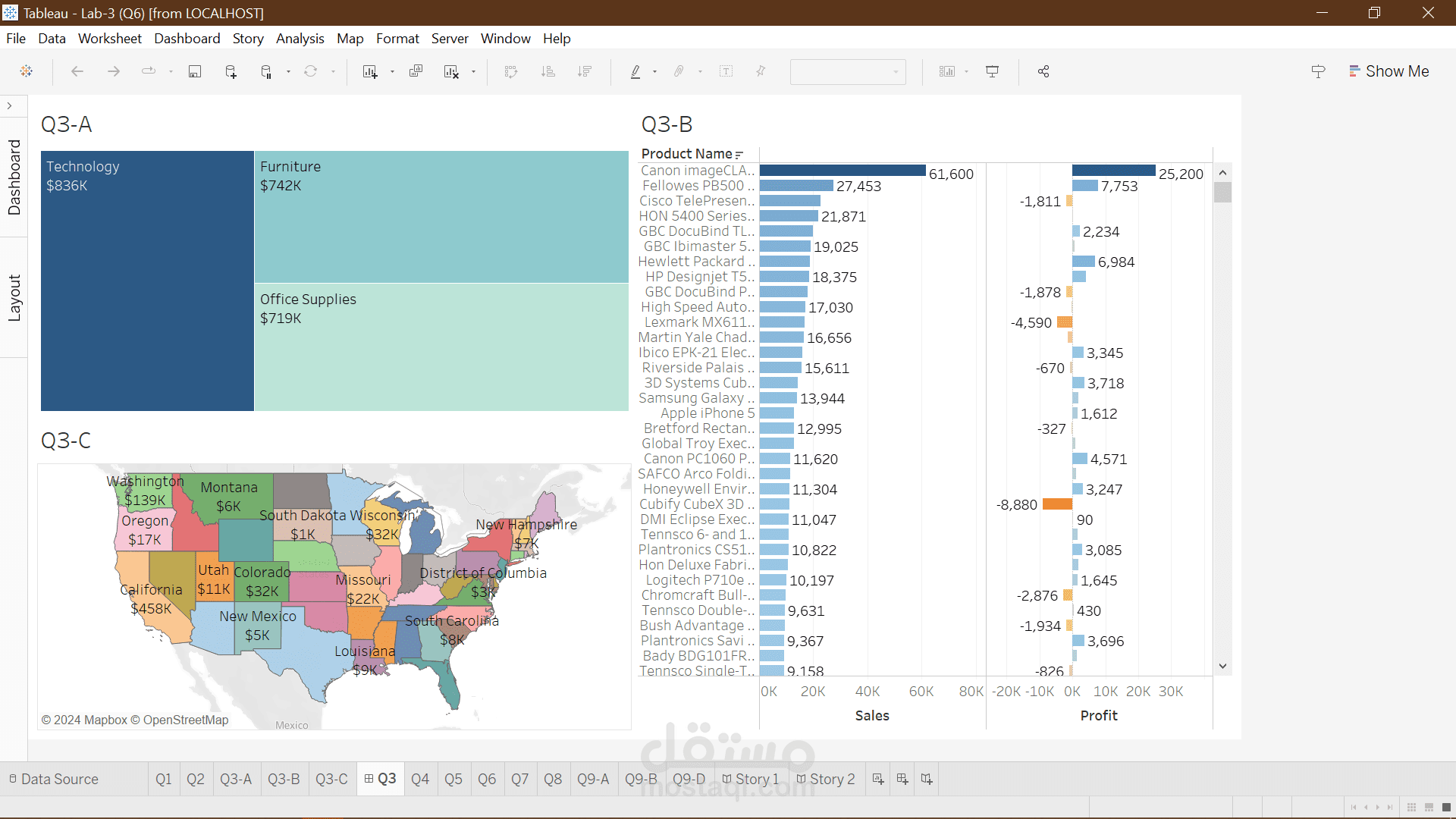
Task: Open the Map menu
Action: pos(350,39)
